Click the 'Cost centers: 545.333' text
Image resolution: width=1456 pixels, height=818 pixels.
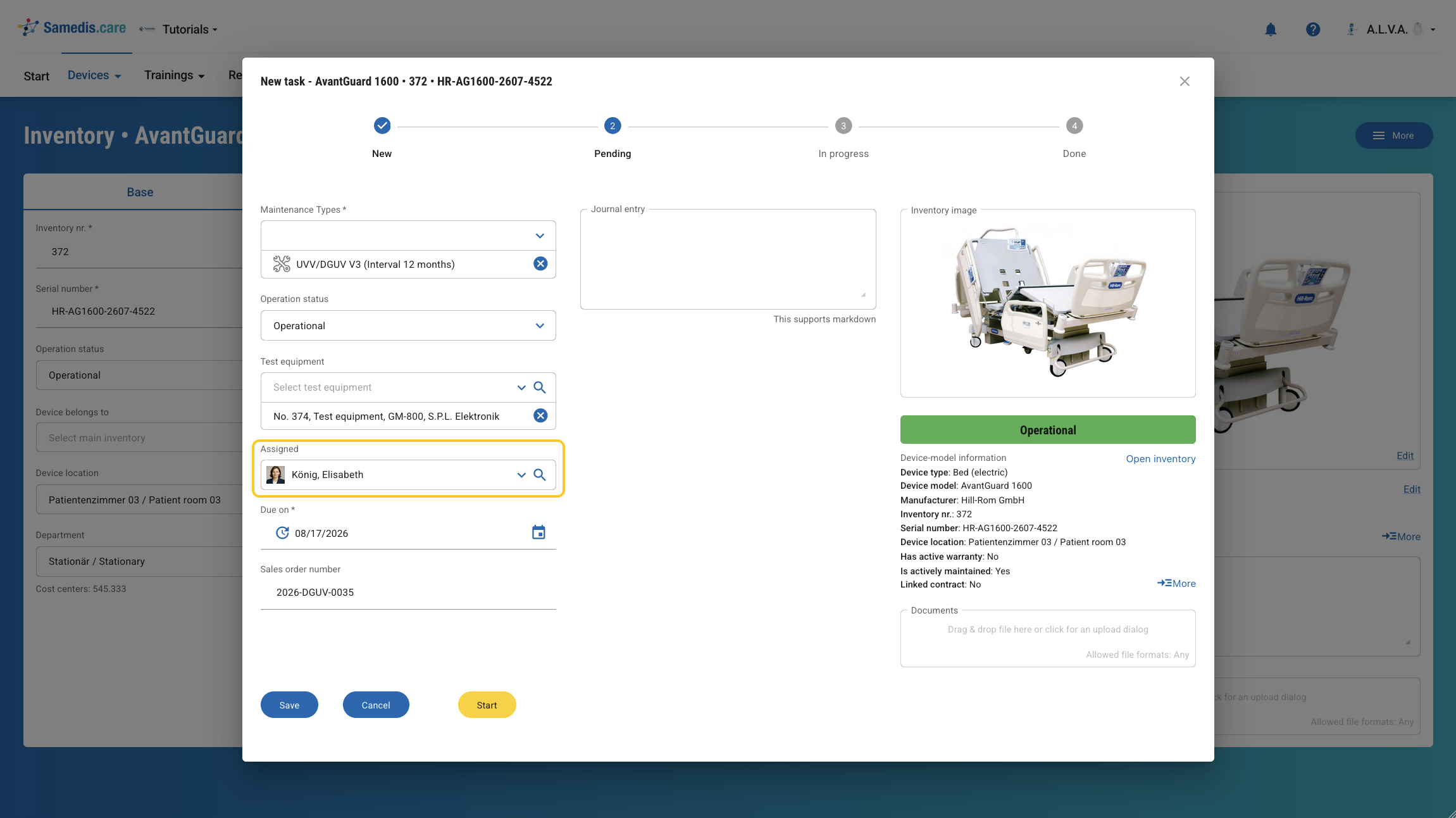[x=81, y=589]
